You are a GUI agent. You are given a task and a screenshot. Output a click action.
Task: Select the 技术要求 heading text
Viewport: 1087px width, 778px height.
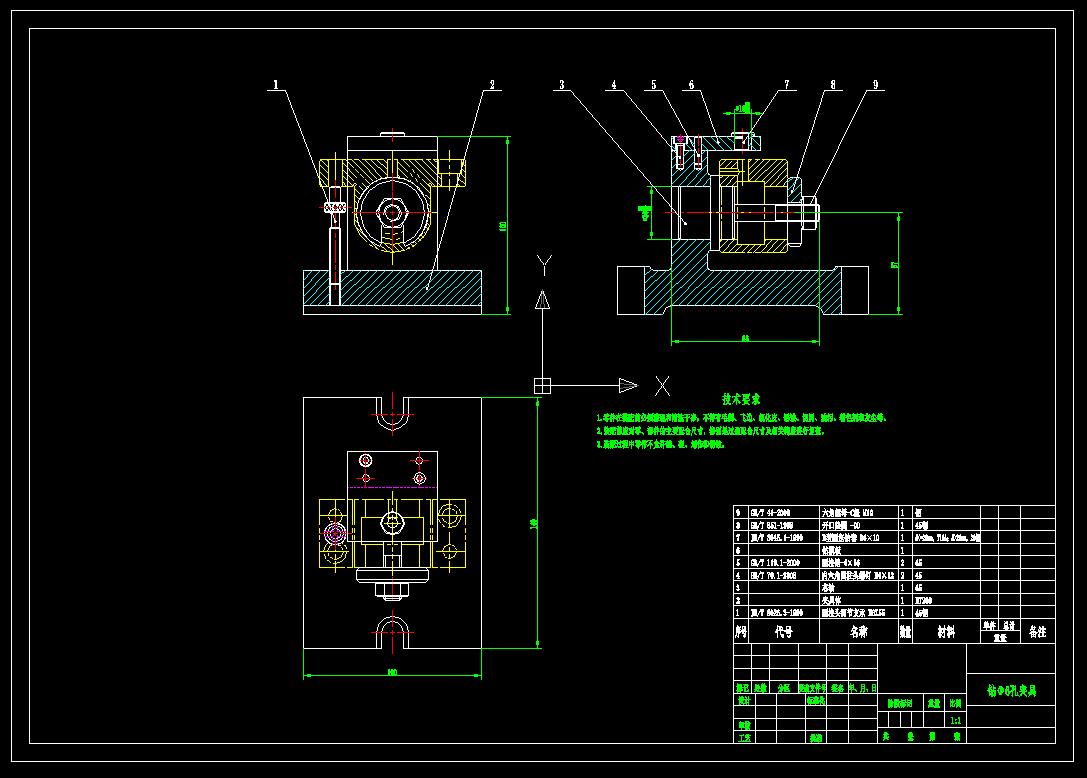(741, 399)
